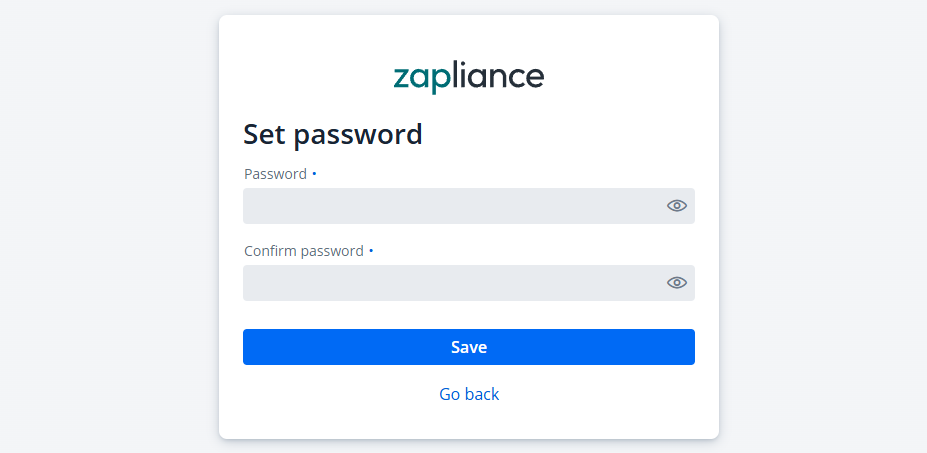Reveal the Password field using eye icon
This screenshot has height=453, width=927.
[677, 206]
